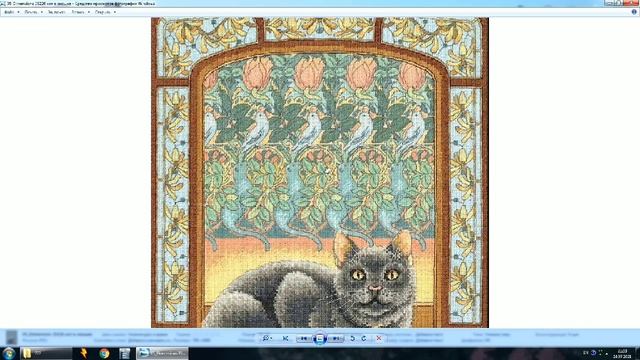Click the input language indicator in the tray
The image size is (640, 360).
(x=586, y=353)
